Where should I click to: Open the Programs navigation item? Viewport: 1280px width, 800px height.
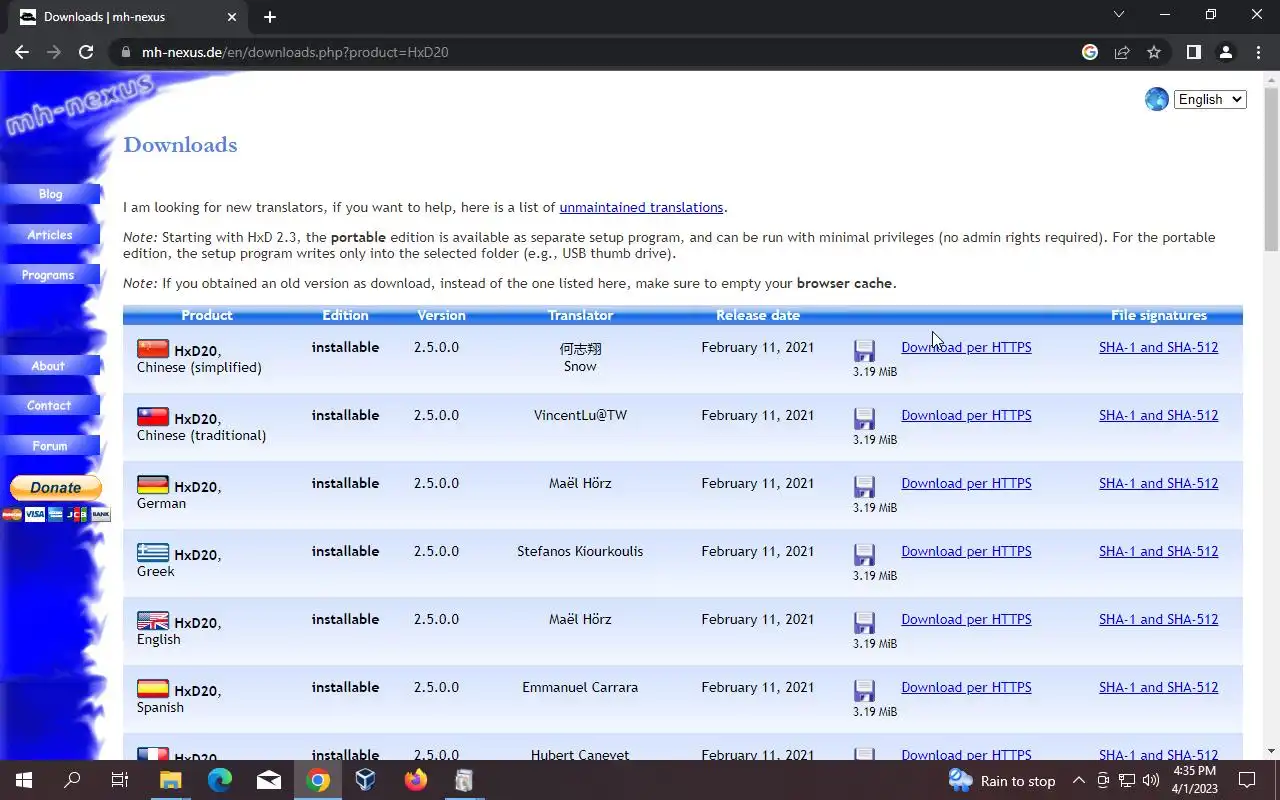[x=48, y=275]
